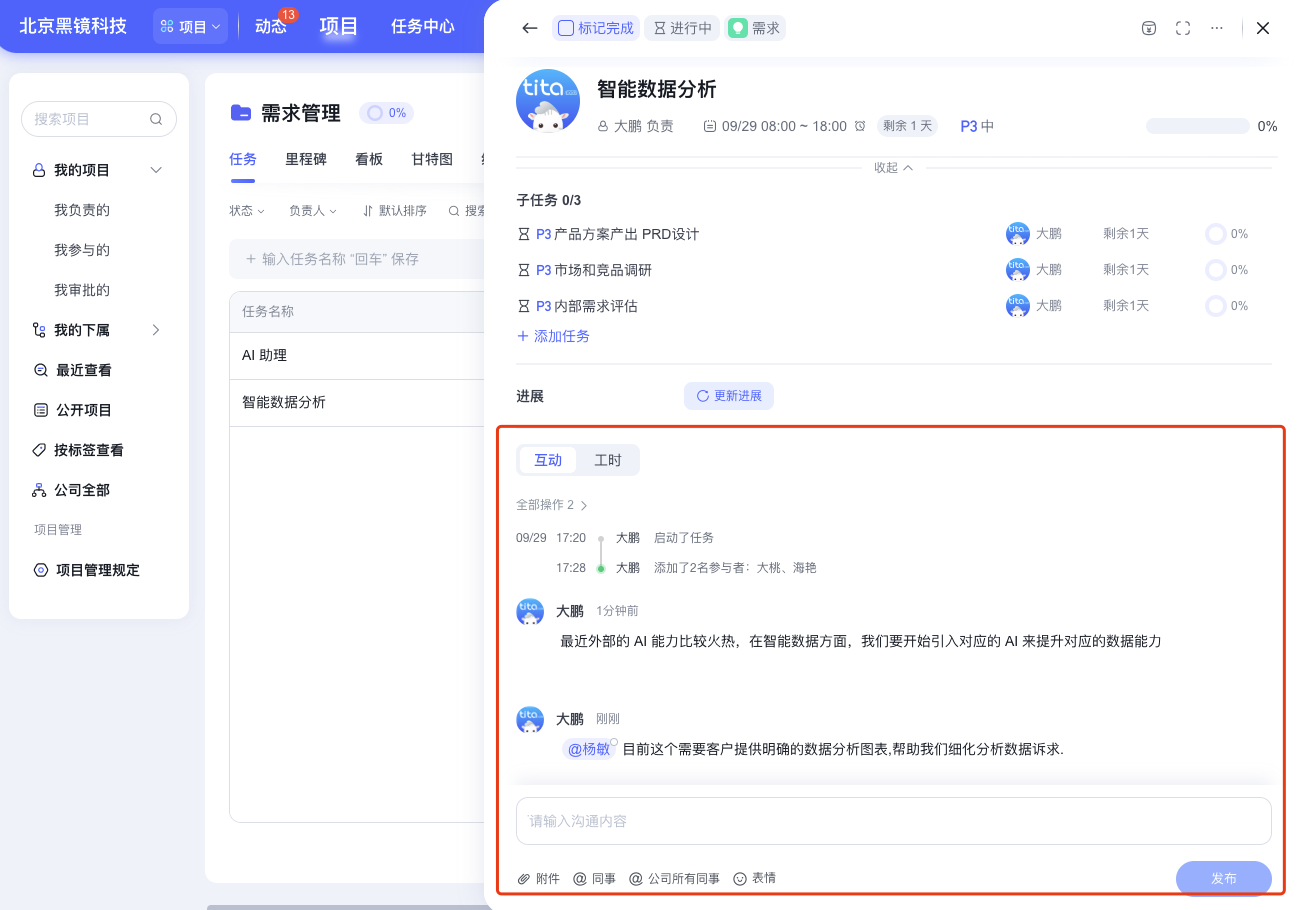Click the 大鹏 负责 owner field
This screenshot has width=1297, height=910.
[x=636, y=126]
